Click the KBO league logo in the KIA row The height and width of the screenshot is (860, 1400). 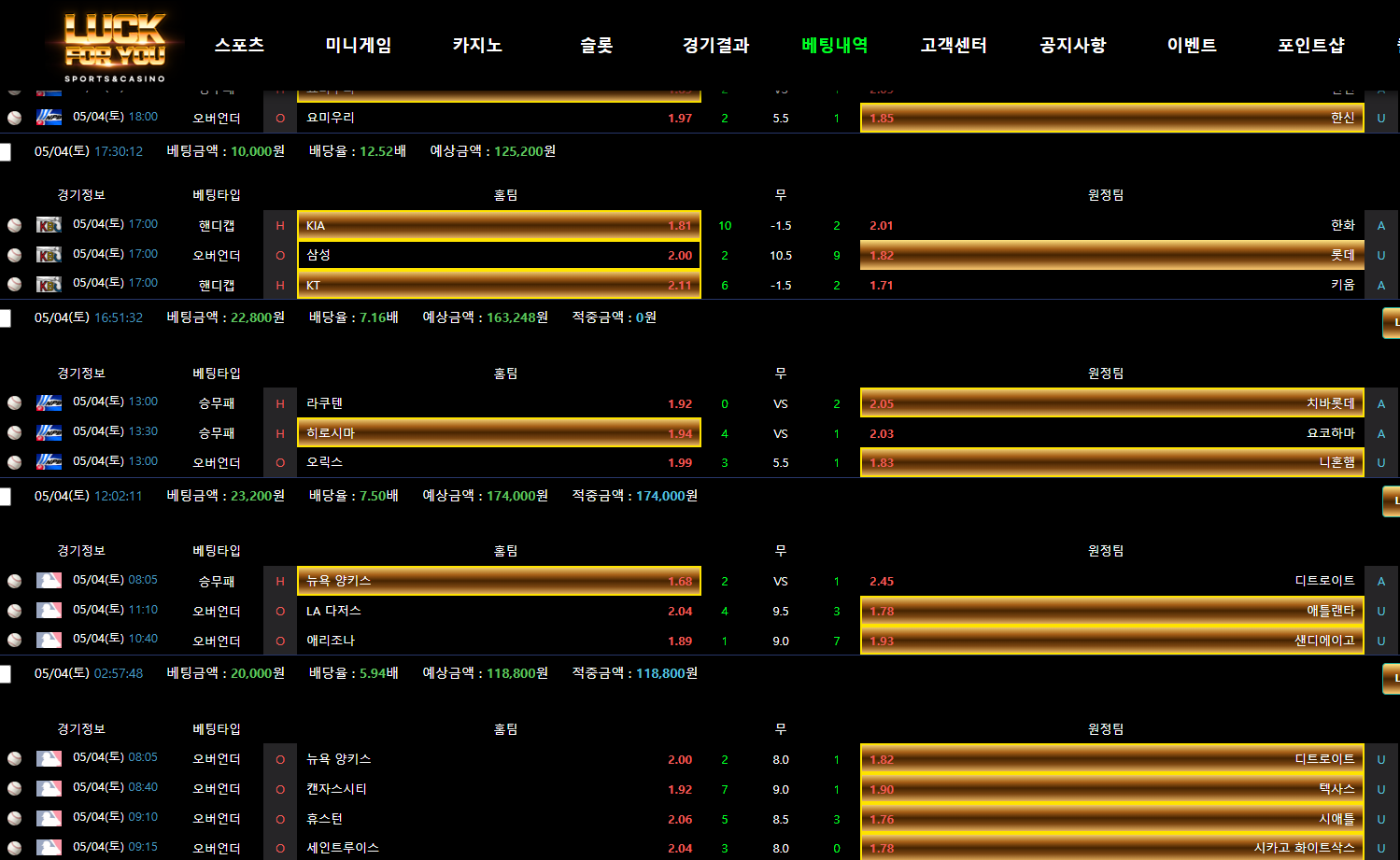click(x=49, y=225)
